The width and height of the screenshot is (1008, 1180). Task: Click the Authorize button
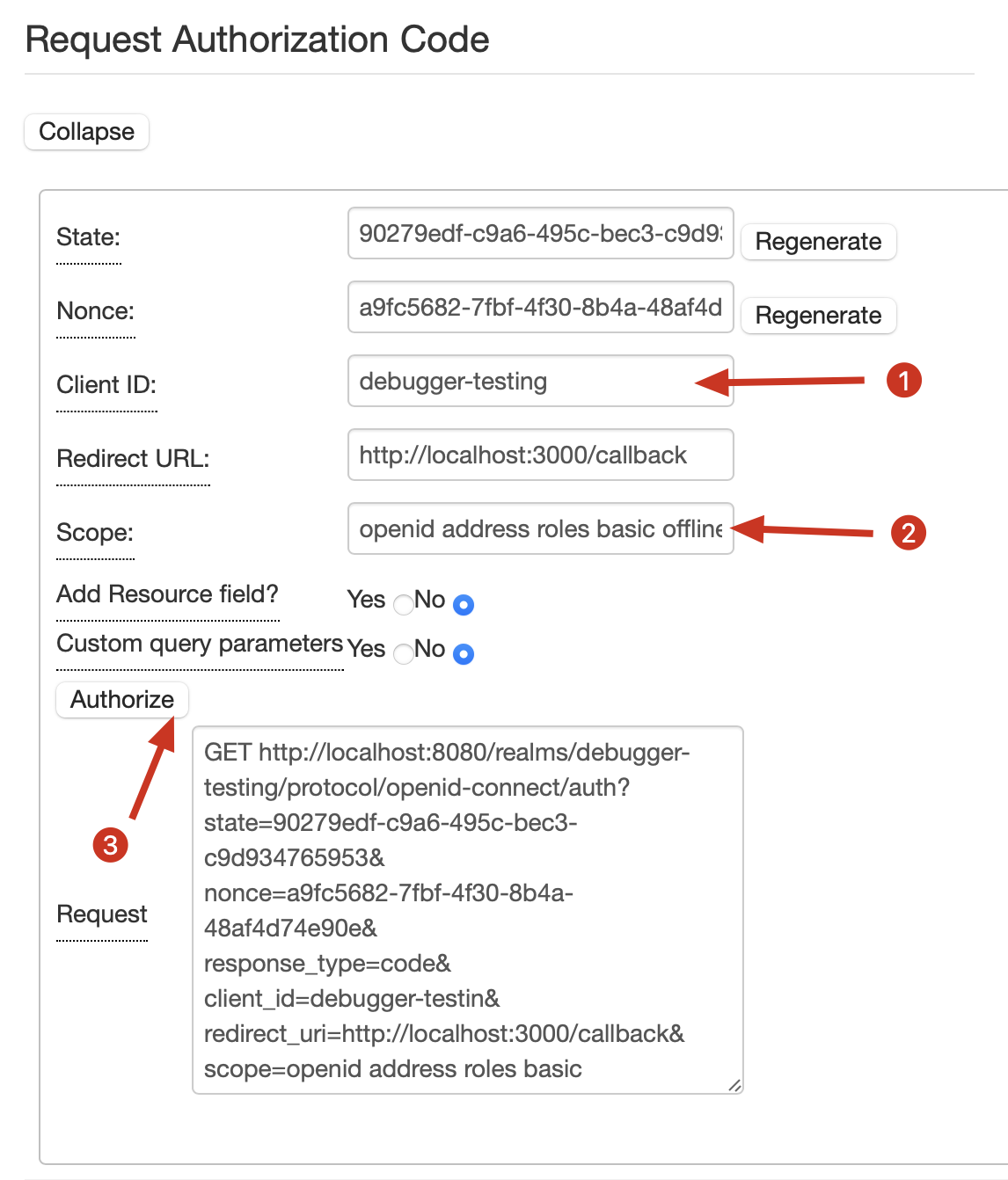122,700
